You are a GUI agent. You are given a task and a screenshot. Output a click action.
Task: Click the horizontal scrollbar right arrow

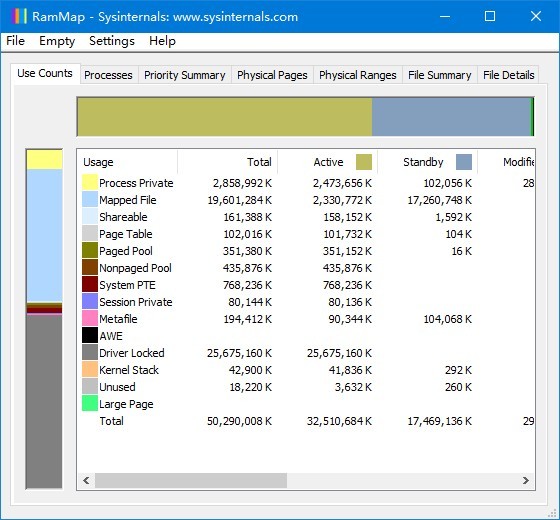(526, 480)
